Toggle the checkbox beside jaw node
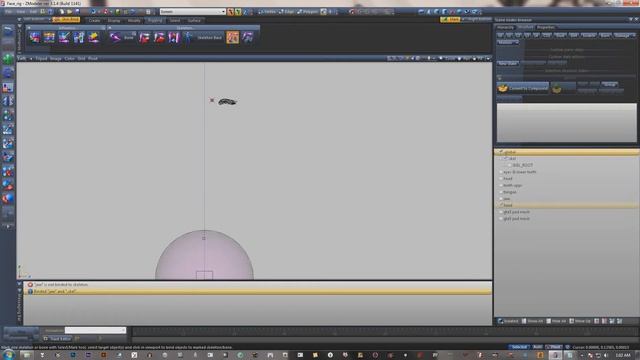Screen dimensions: 640x360 pyautogui.click(x=501, y=199)
